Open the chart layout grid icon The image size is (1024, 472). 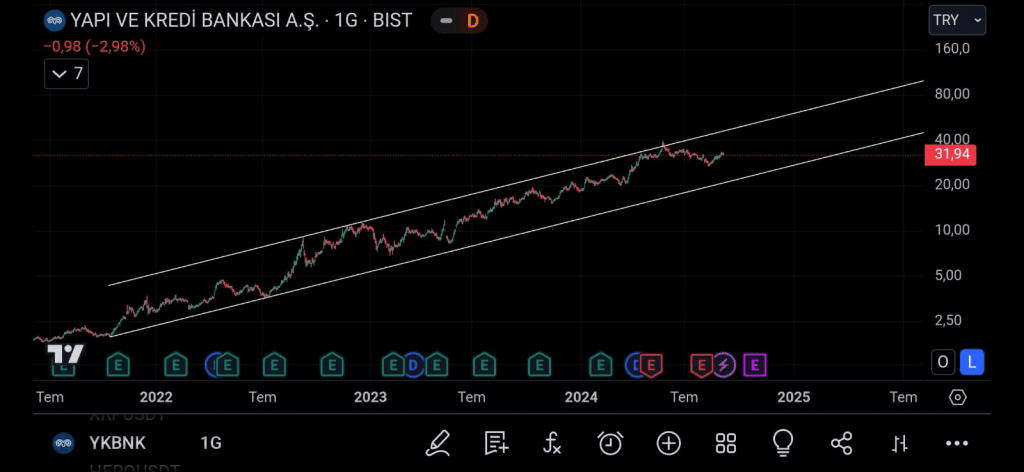(726, 443)
